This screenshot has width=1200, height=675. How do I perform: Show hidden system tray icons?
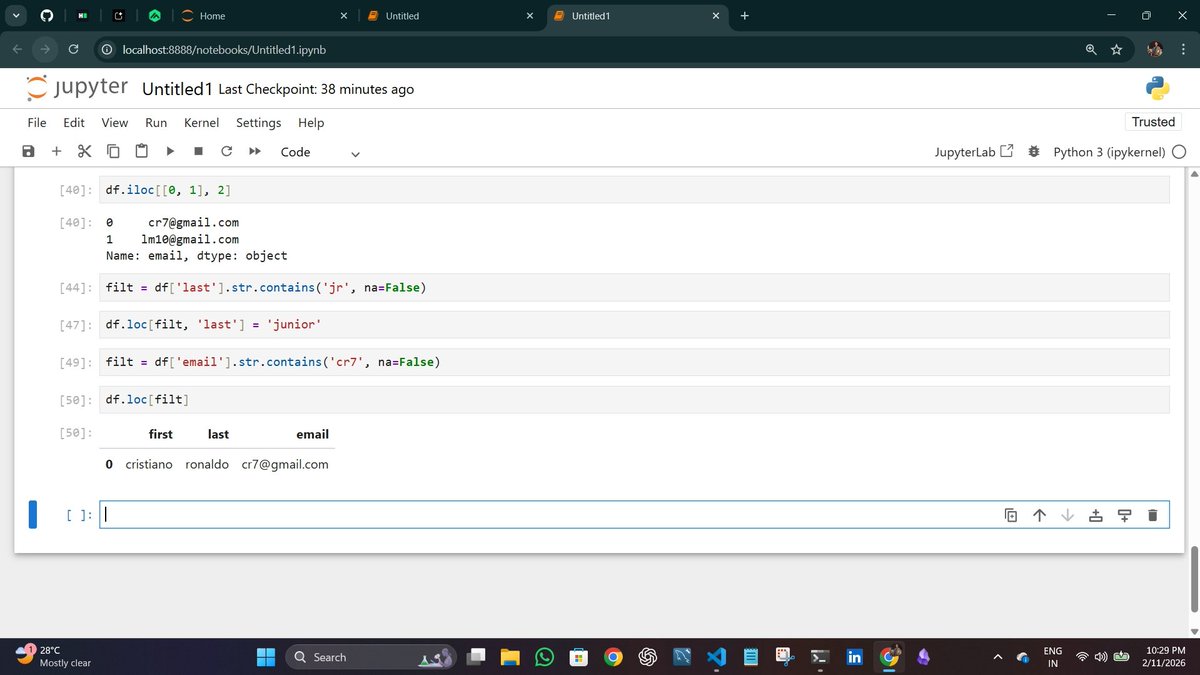pos(997,657)
